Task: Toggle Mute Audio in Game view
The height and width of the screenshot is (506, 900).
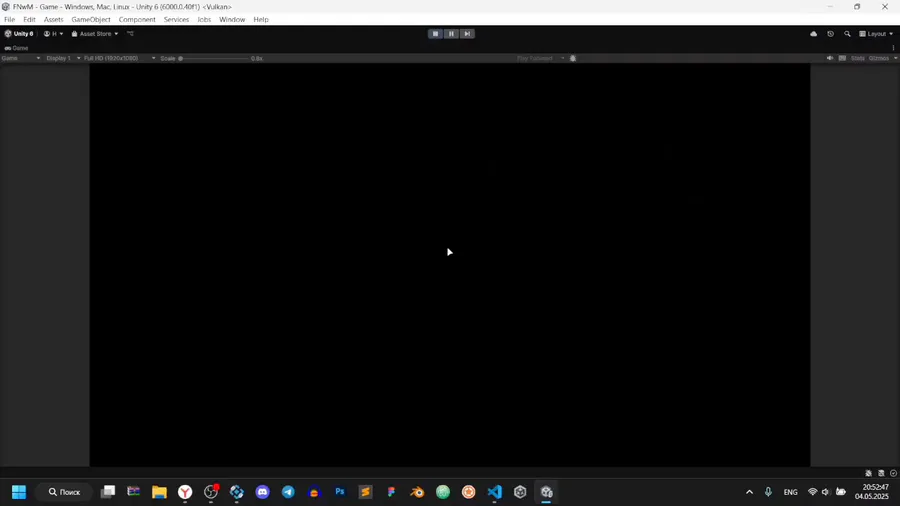Action: click(830, 59)
